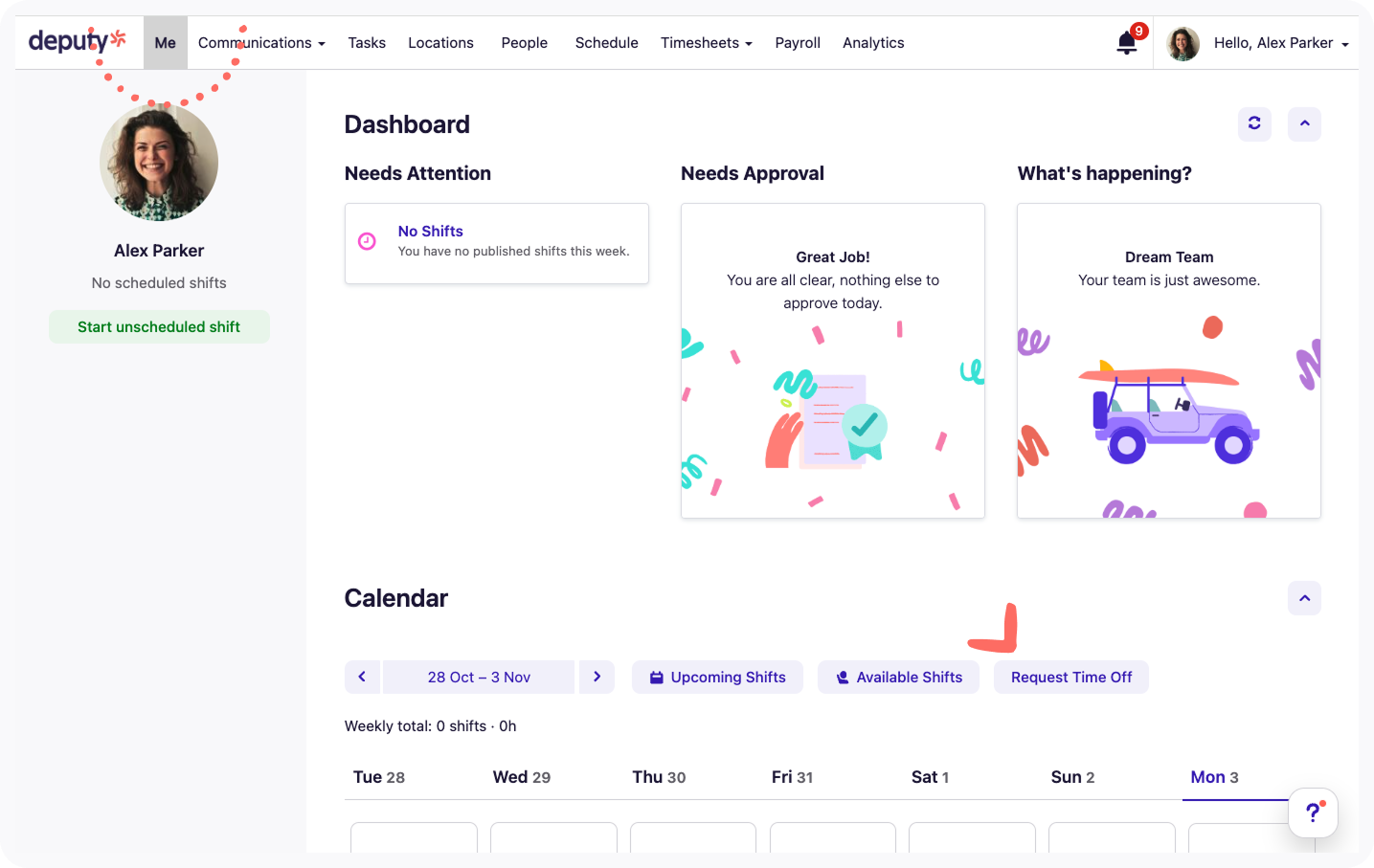
Task: Expand the Communications dropdown menu
Action: pos(261,43)
